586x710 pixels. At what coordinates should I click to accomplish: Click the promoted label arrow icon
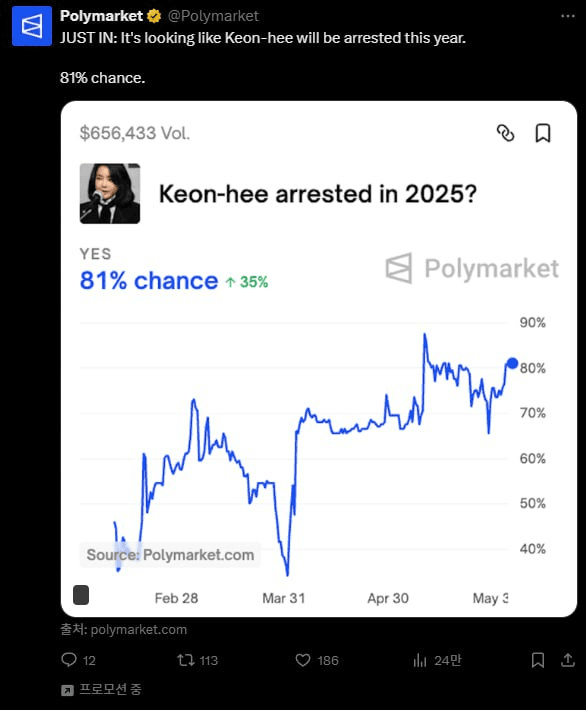(x=67, y=690)
